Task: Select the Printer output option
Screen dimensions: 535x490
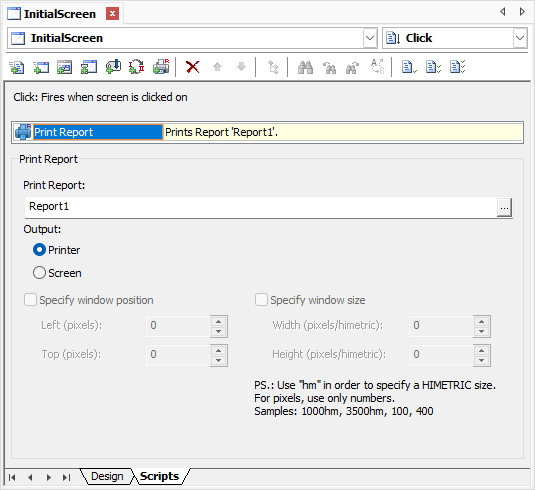Action: tap(57, 250)
